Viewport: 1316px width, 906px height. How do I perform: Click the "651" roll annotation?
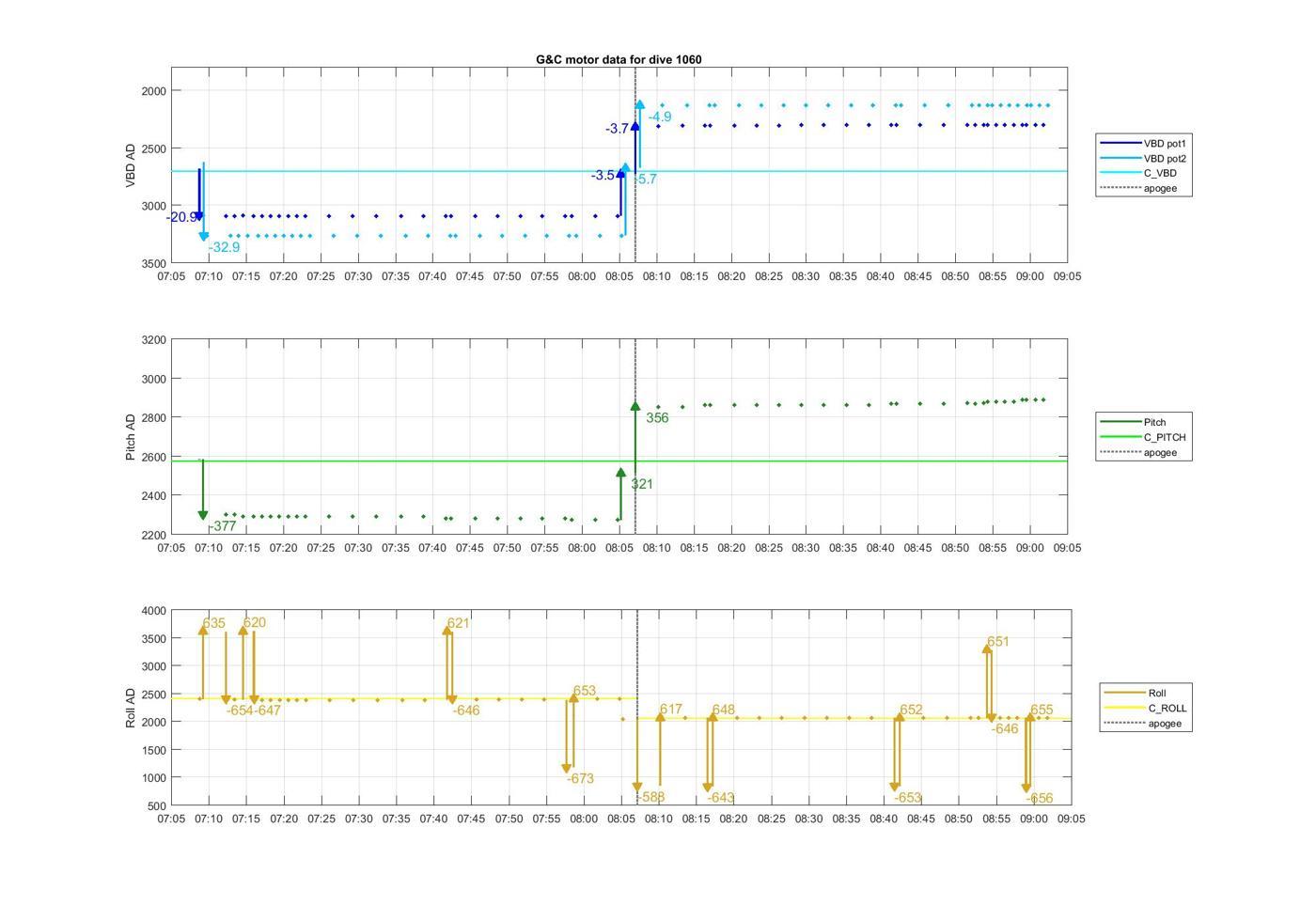pos(998,642)
